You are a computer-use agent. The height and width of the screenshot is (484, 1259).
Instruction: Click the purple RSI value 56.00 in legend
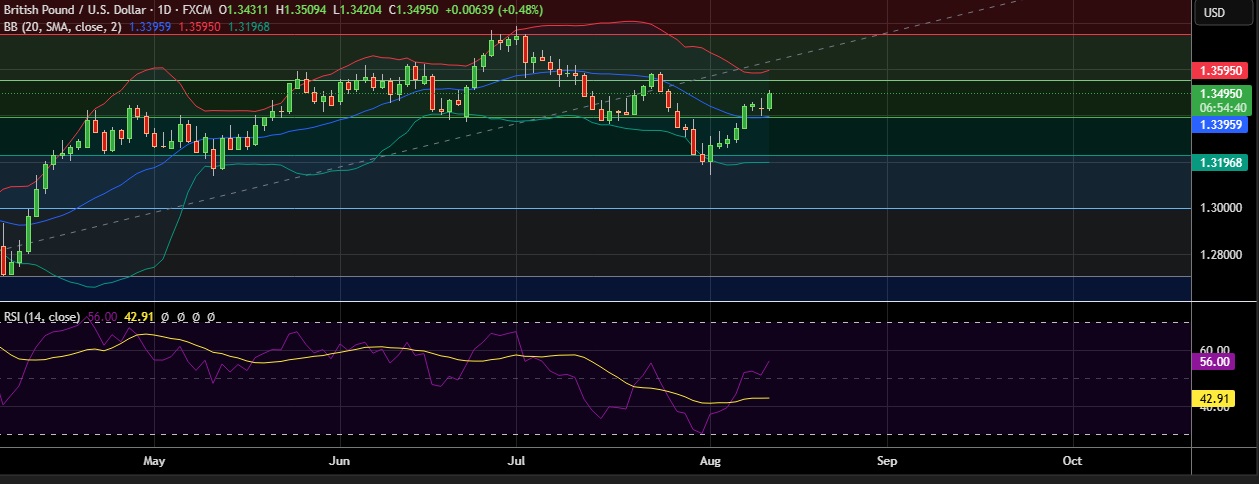[x=102, y=316]
